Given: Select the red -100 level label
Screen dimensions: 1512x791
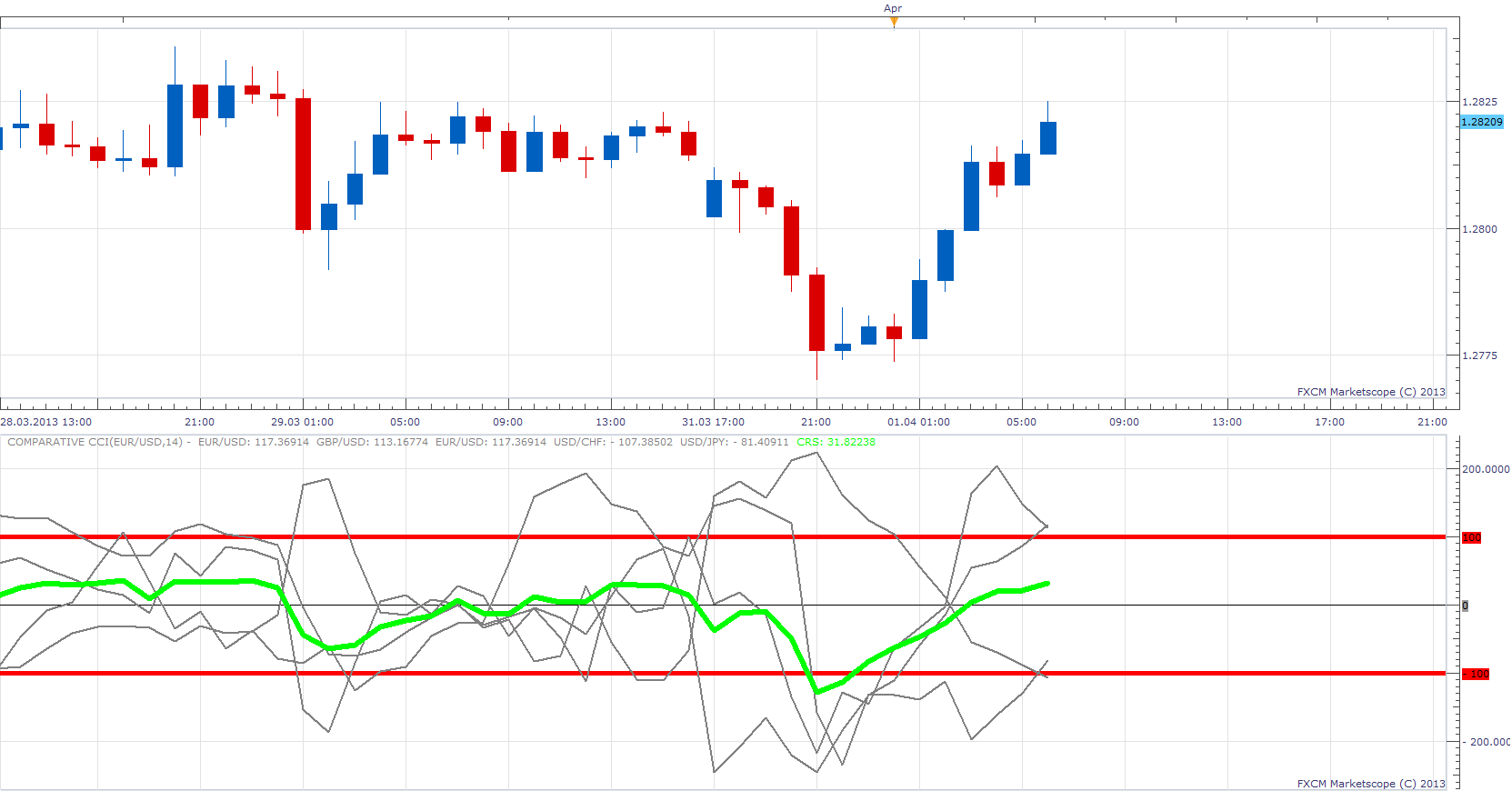Looking at the screenshot, I should [1476, 674].
